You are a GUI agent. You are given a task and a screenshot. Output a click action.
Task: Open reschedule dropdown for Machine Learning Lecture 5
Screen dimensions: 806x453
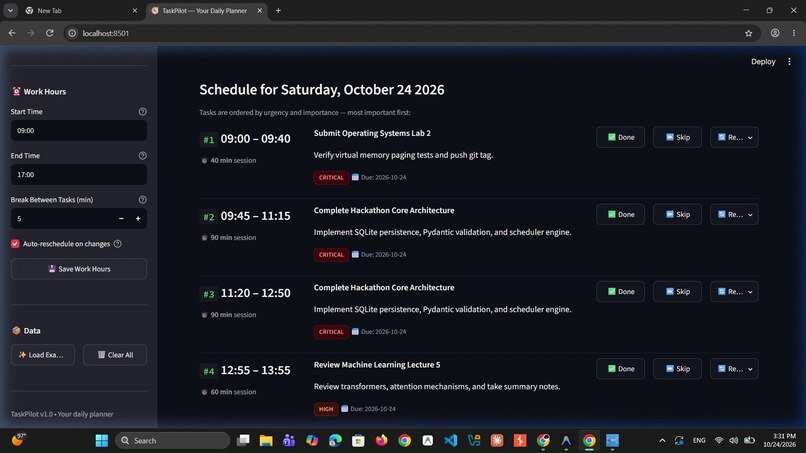click(x=734, y=369)
